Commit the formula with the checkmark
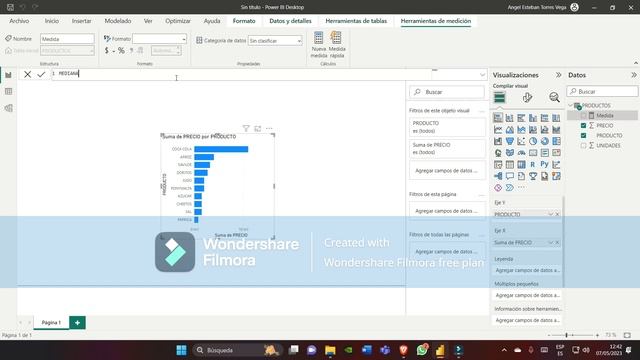This screenshot has height=360, width=640. [41, 74]
